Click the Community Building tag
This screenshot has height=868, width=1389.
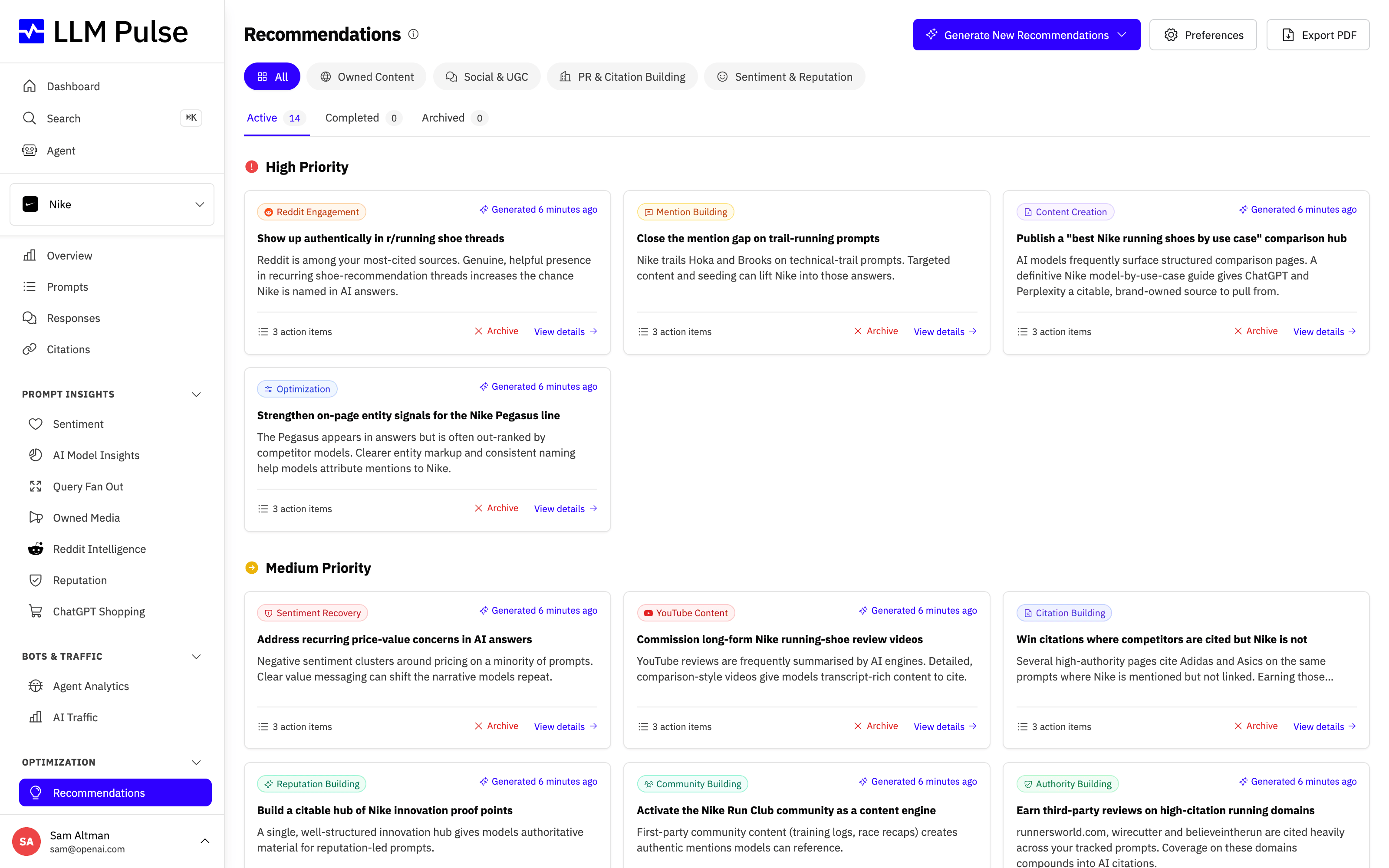[x=692, y=784]
